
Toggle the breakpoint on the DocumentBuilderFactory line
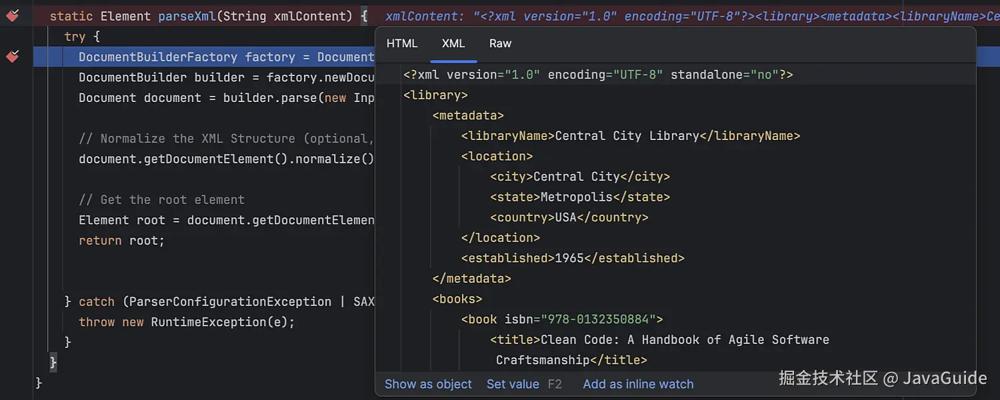click(x=12, y=57)
